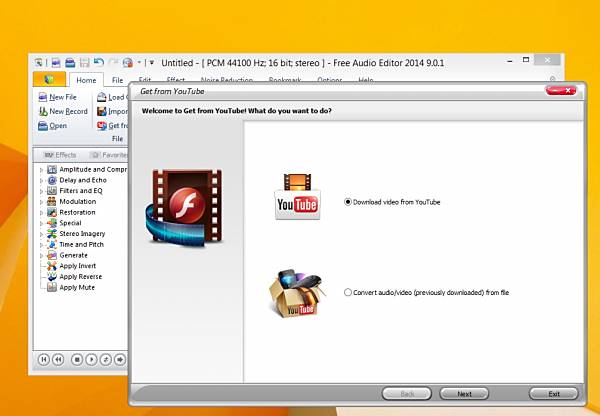Screen dimensions: 600x416
Task: Open the File ribbon tab
Action: pos(117,80)
